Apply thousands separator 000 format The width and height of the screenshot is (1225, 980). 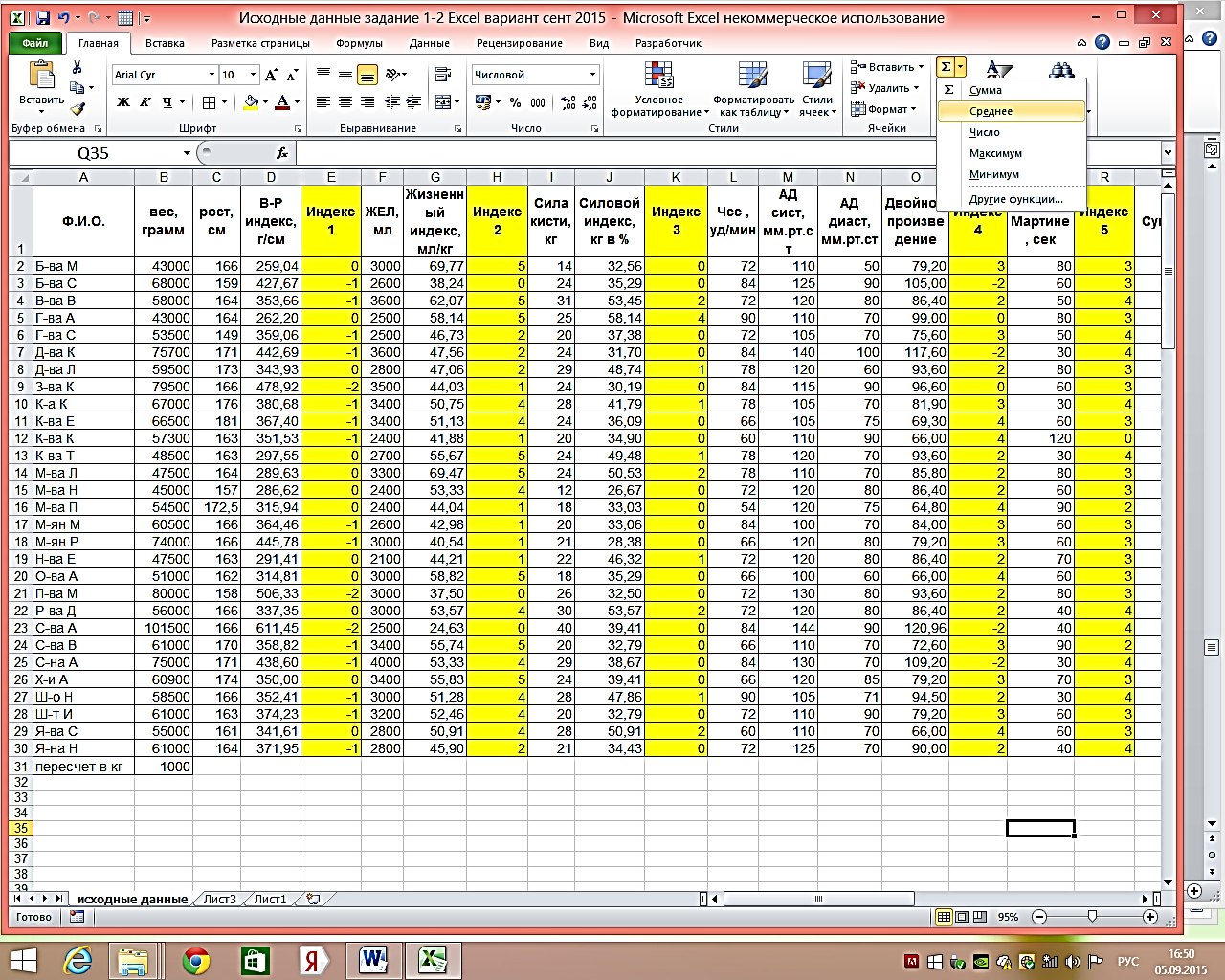538,102
